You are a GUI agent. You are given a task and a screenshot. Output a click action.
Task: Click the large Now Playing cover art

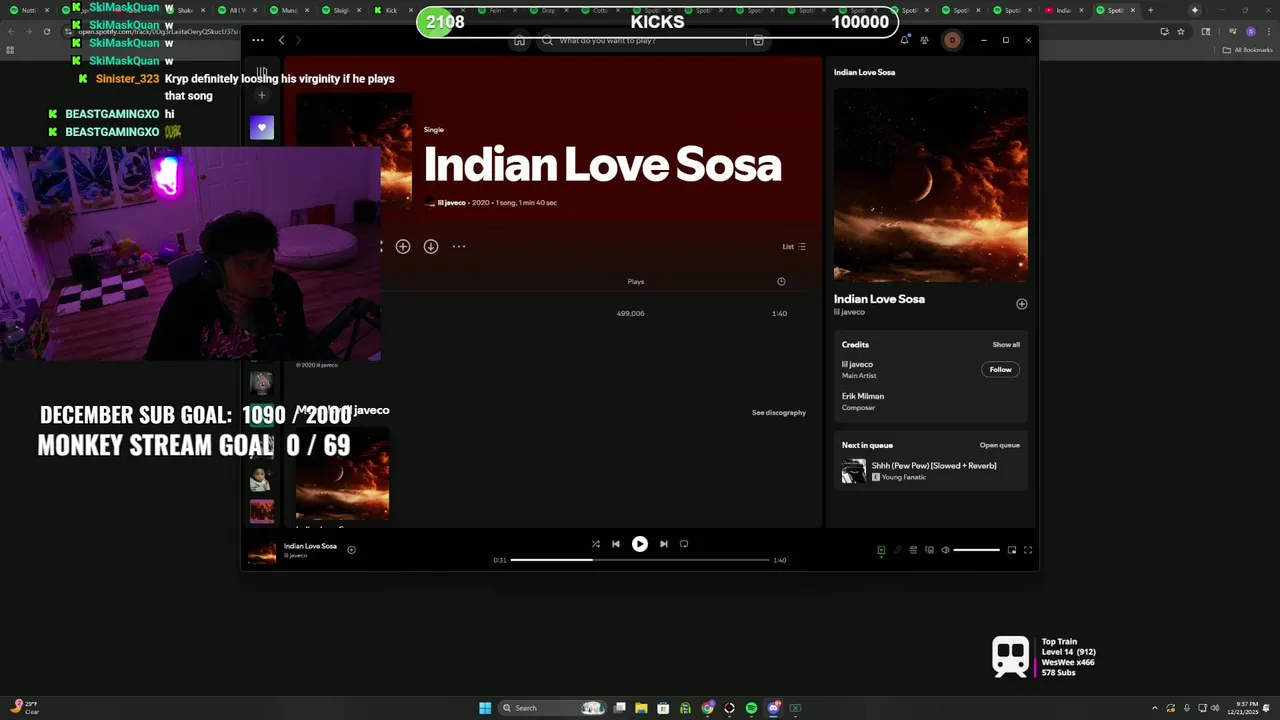point(931,185)
